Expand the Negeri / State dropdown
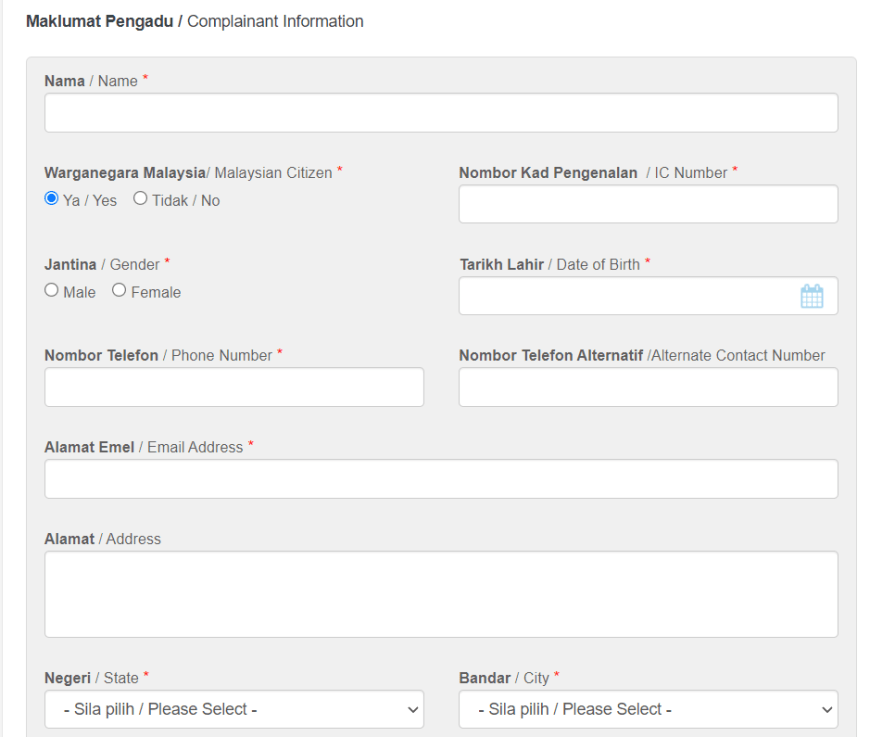The width and height of the screenshot is (870, 737). [234, 709]
